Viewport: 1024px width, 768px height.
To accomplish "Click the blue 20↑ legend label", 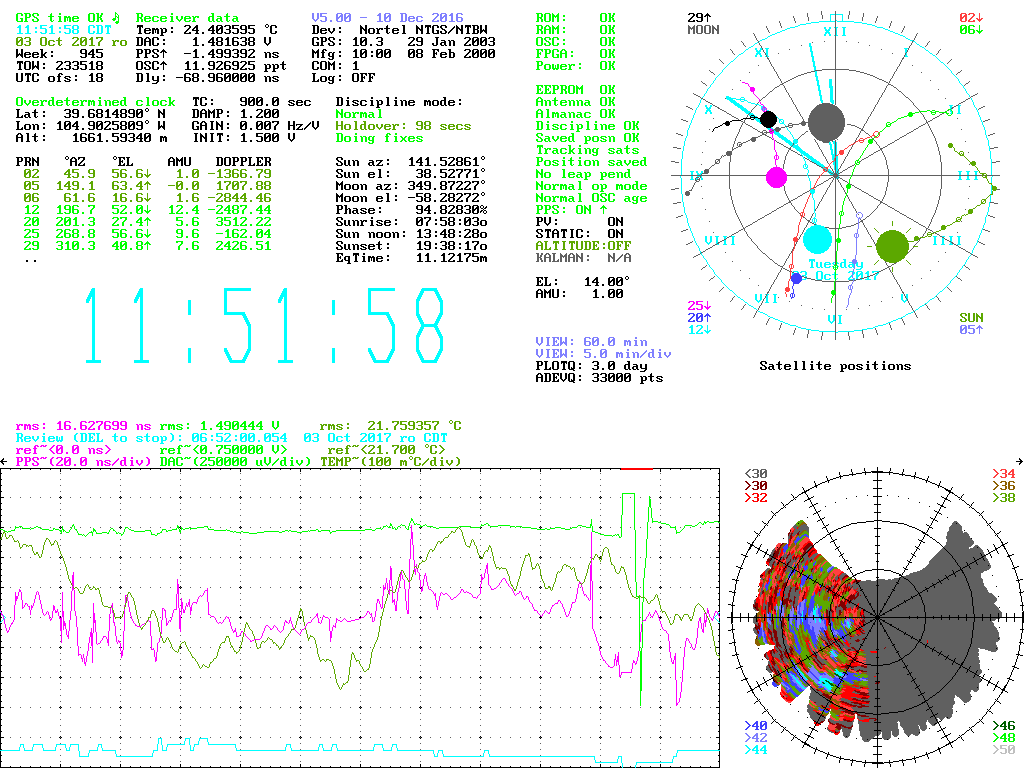I will coord(699,317).
